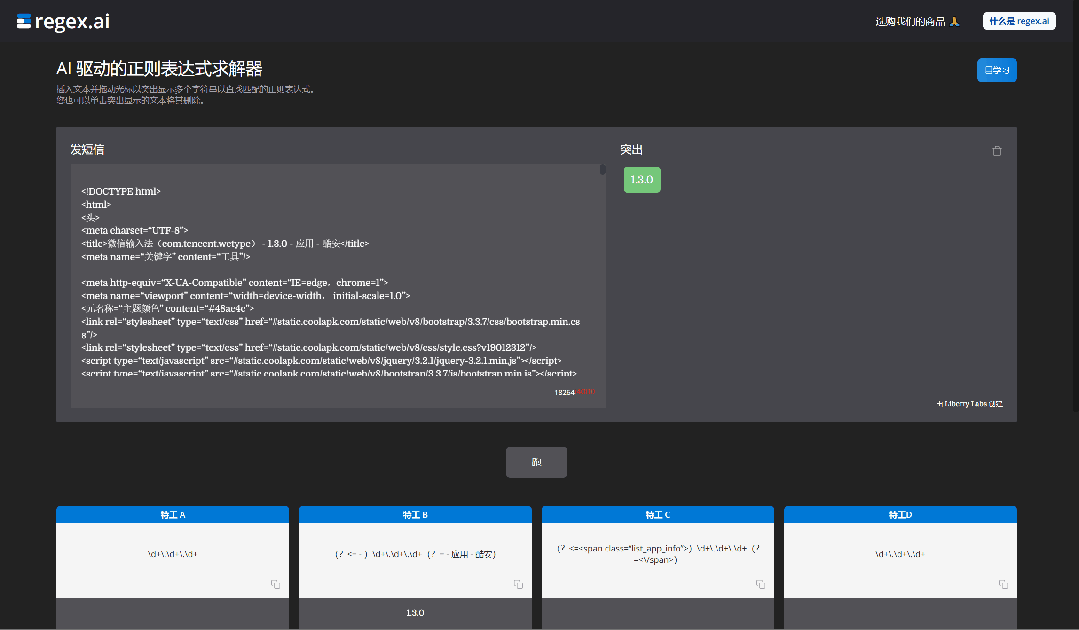Open the 选购我们的商品 shop link
1079x630 pixels.
tap(917, 21)
